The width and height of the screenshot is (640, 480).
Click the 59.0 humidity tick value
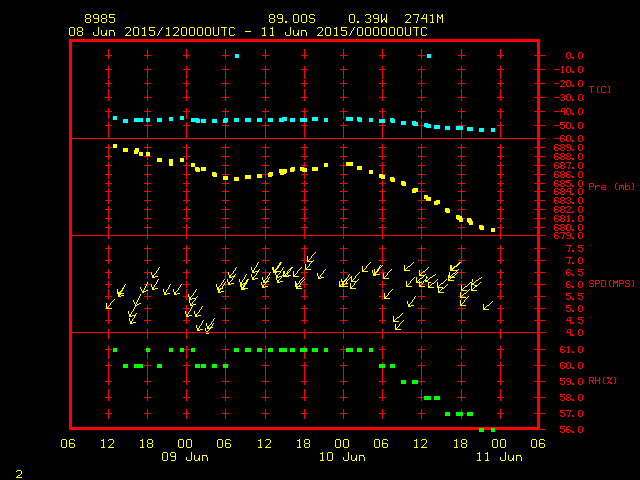pos(571,382)
